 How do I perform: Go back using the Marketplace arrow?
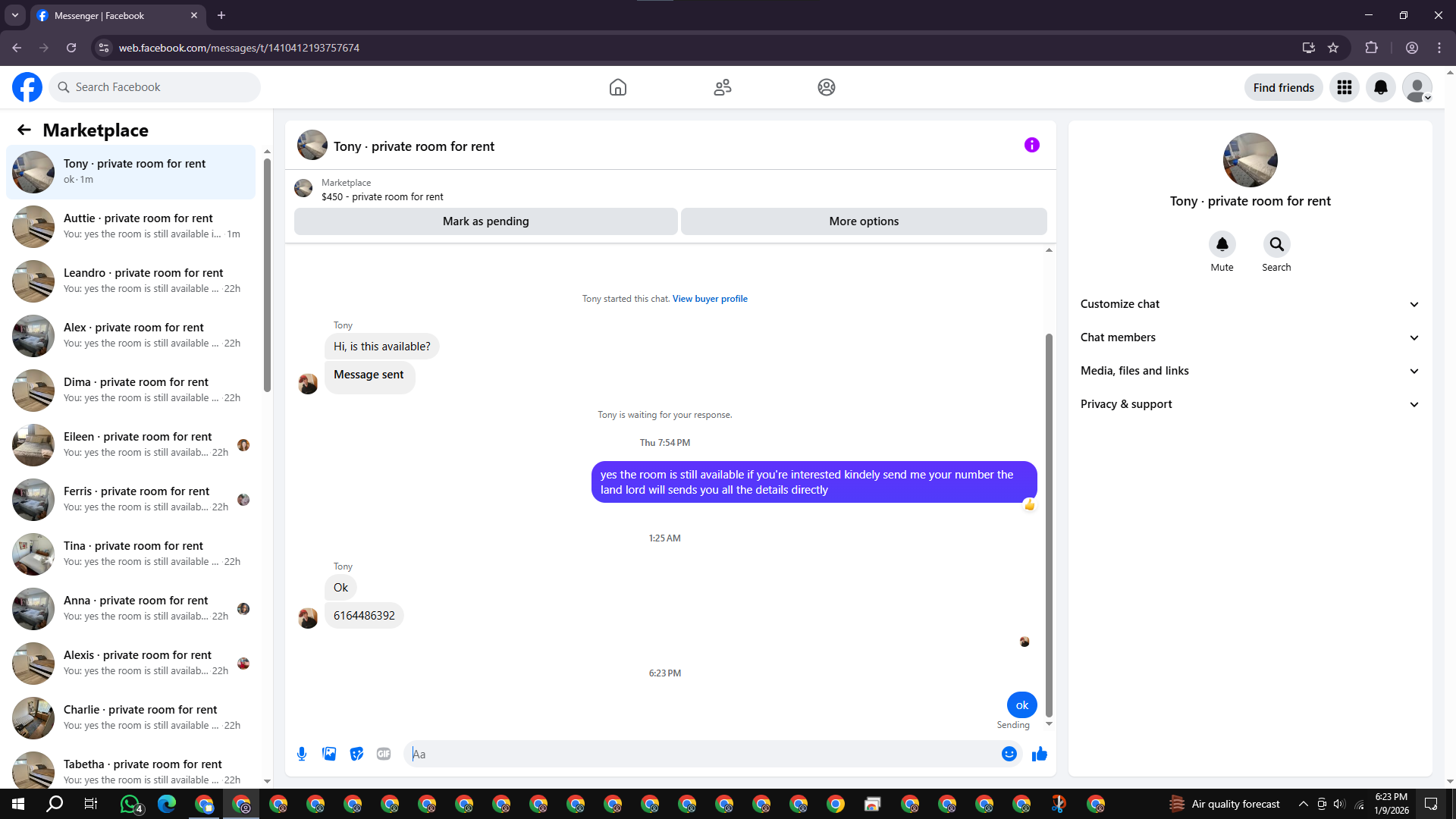(24, 130)
